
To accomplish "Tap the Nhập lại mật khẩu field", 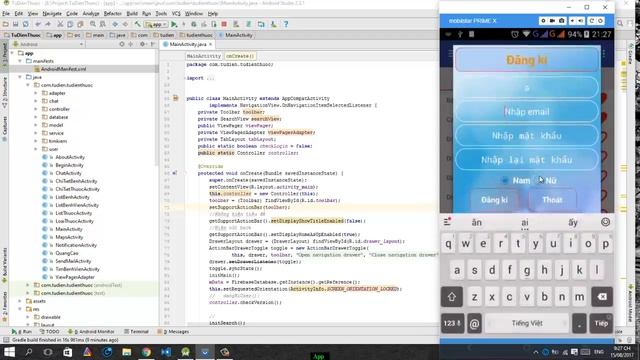I will tap(527, 160).
